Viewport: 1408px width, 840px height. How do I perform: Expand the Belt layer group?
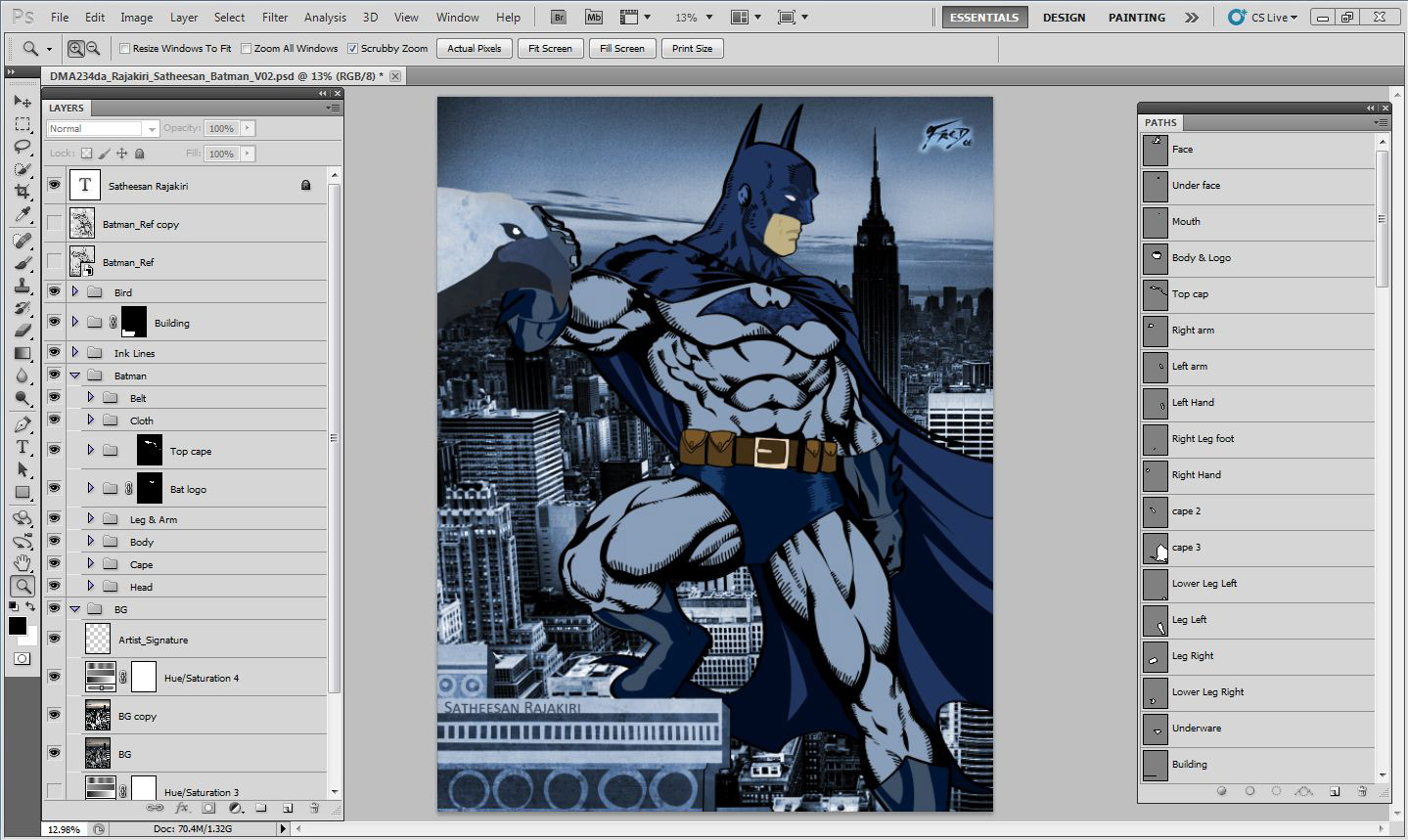tap(91, 397)
